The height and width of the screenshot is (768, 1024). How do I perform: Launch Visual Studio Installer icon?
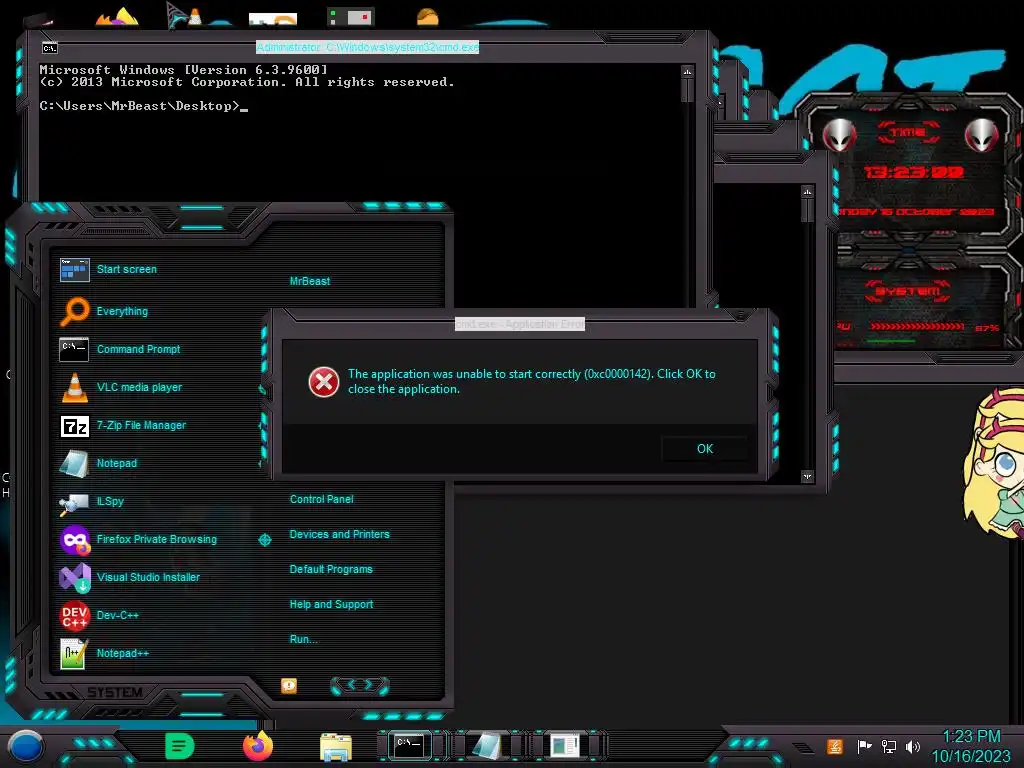click(74, 577)
